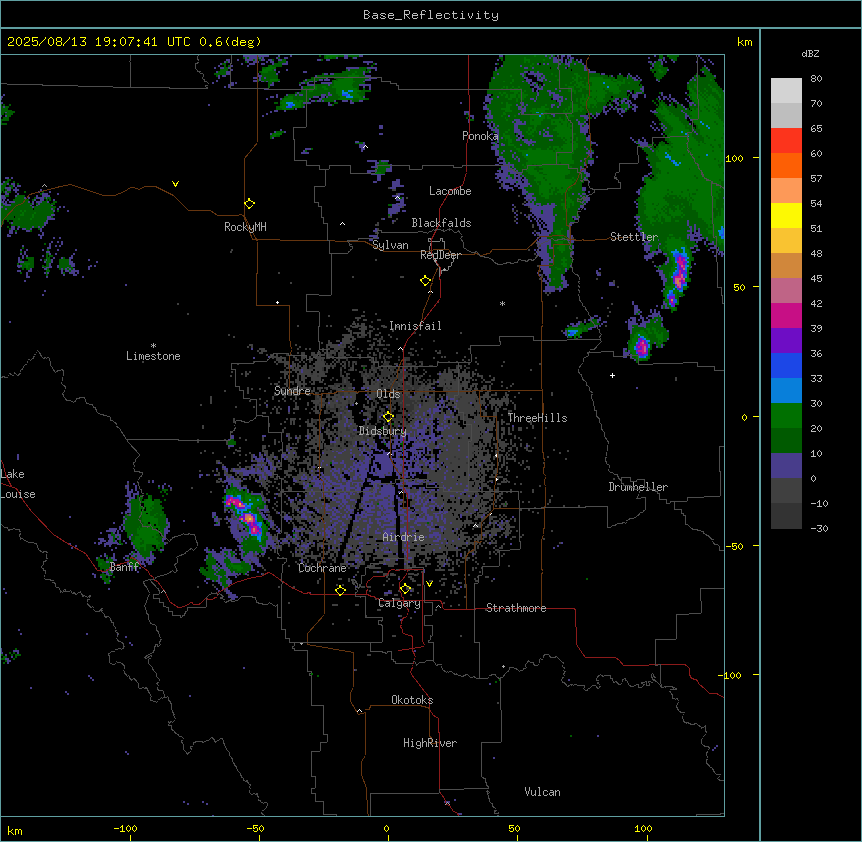Click the Stettler town label

[634, 237]
